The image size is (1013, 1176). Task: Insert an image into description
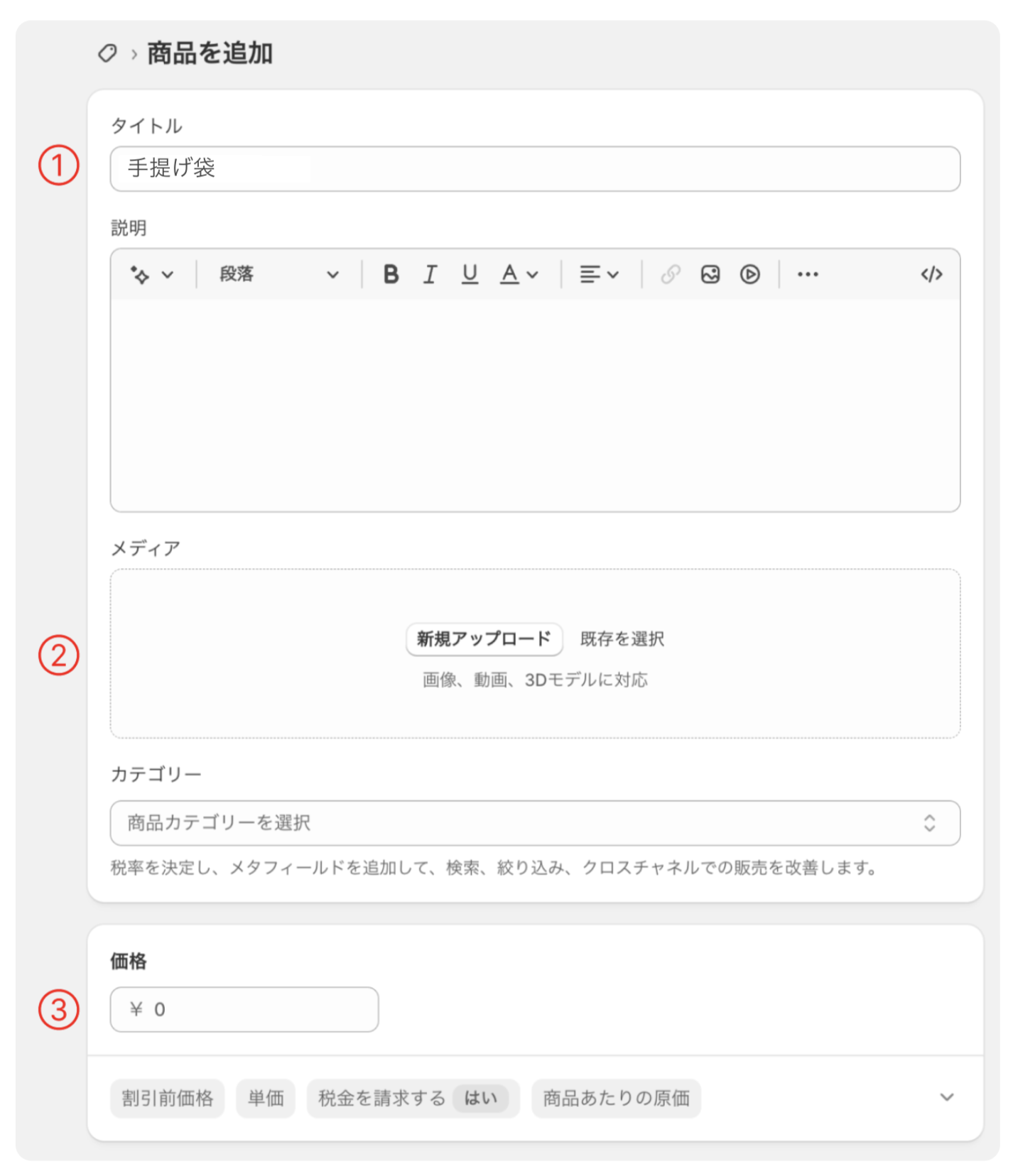pyautogui.click(x=710, y=274)
